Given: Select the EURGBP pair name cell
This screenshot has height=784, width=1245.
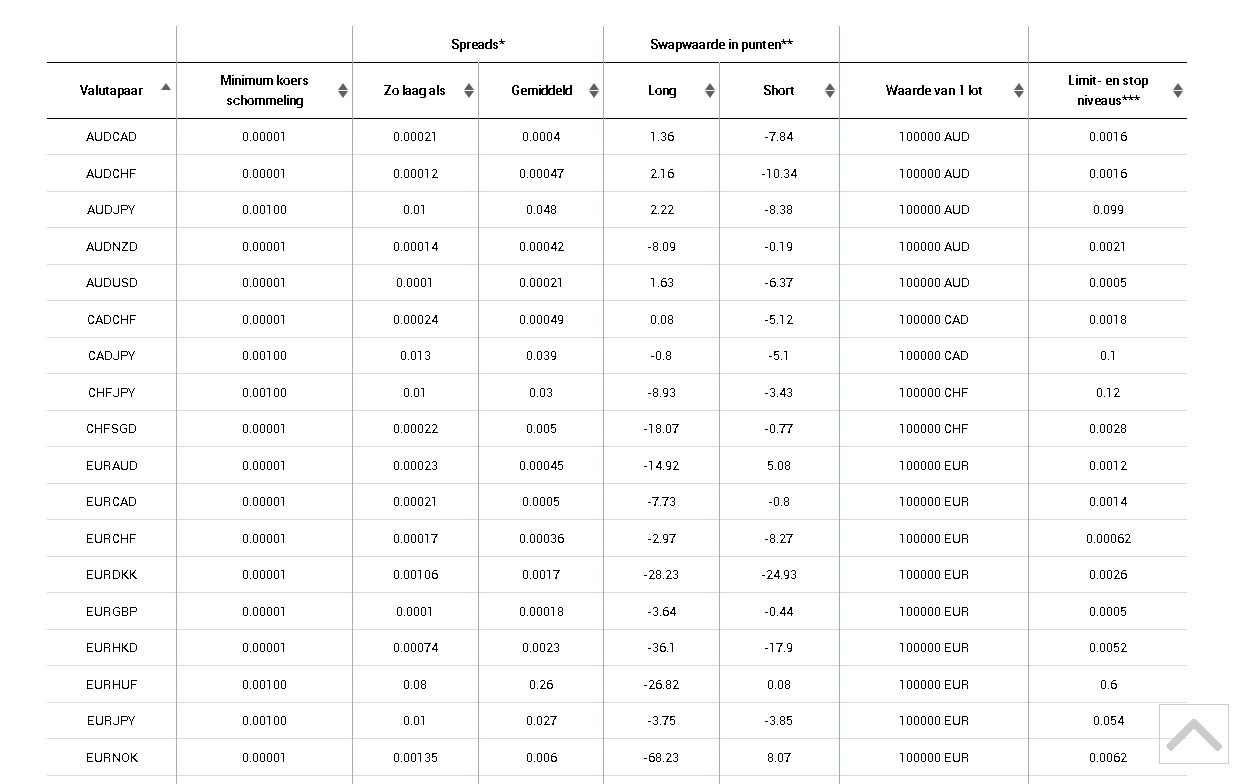Looking at the screenshot, I should point(112,612).
